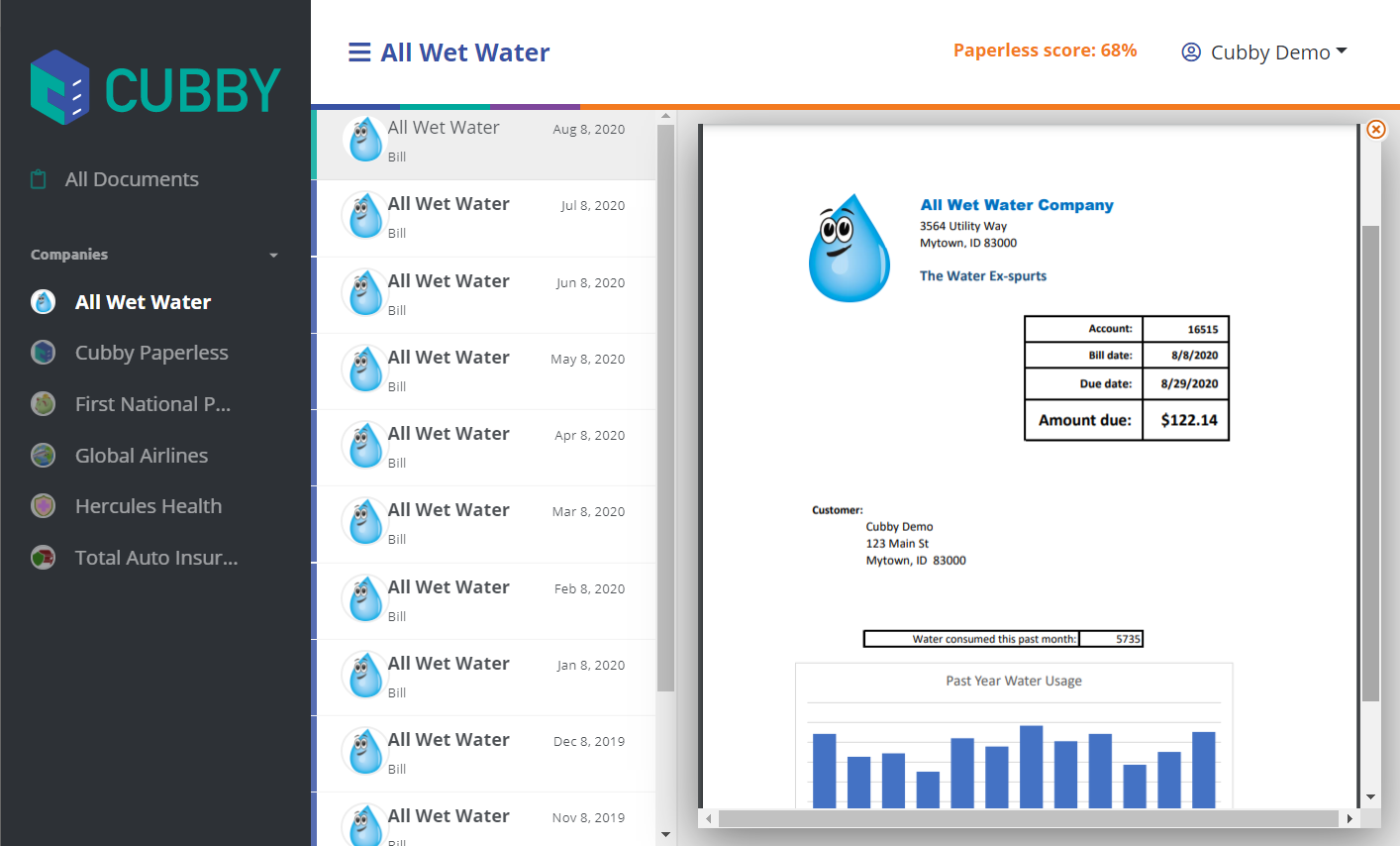1400x846 pixels.
Task: Click the user profile icon beside Cubby Demo
Action: (1191, 53)
